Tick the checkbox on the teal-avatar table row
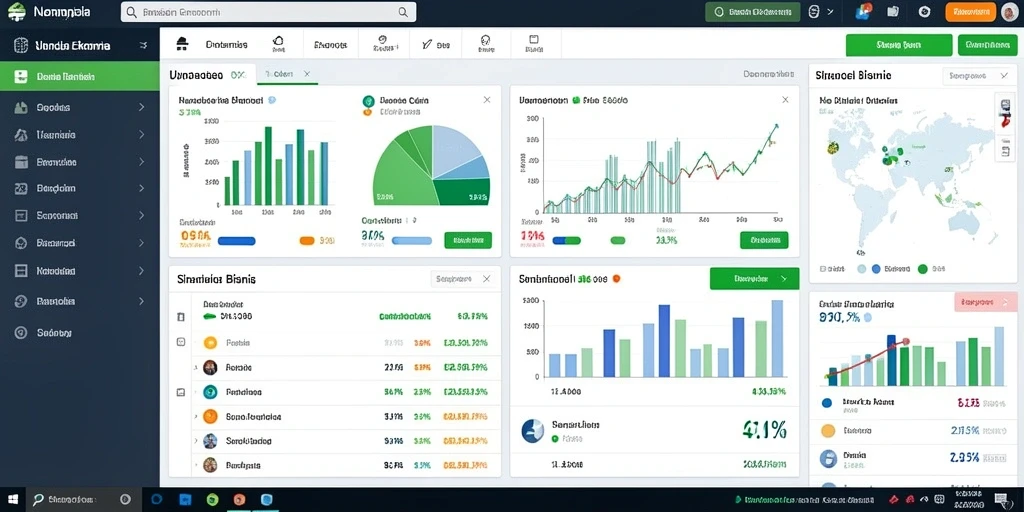The image size is (1024, 512). (x=181, y=392)
